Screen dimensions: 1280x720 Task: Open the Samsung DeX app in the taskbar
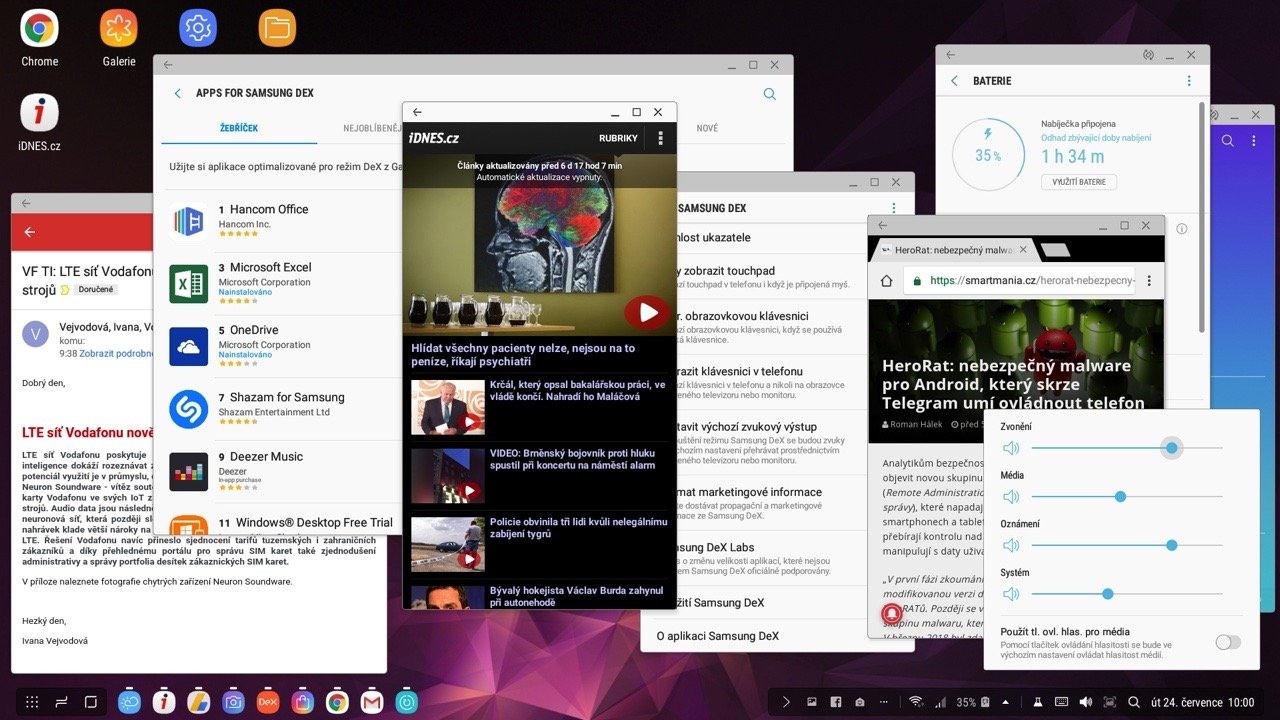(x=267, y=702)
